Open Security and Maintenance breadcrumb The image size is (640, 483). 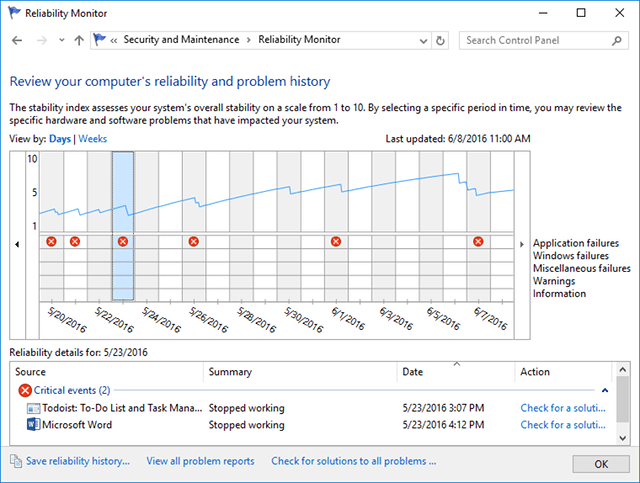click(x=181, y=40)
